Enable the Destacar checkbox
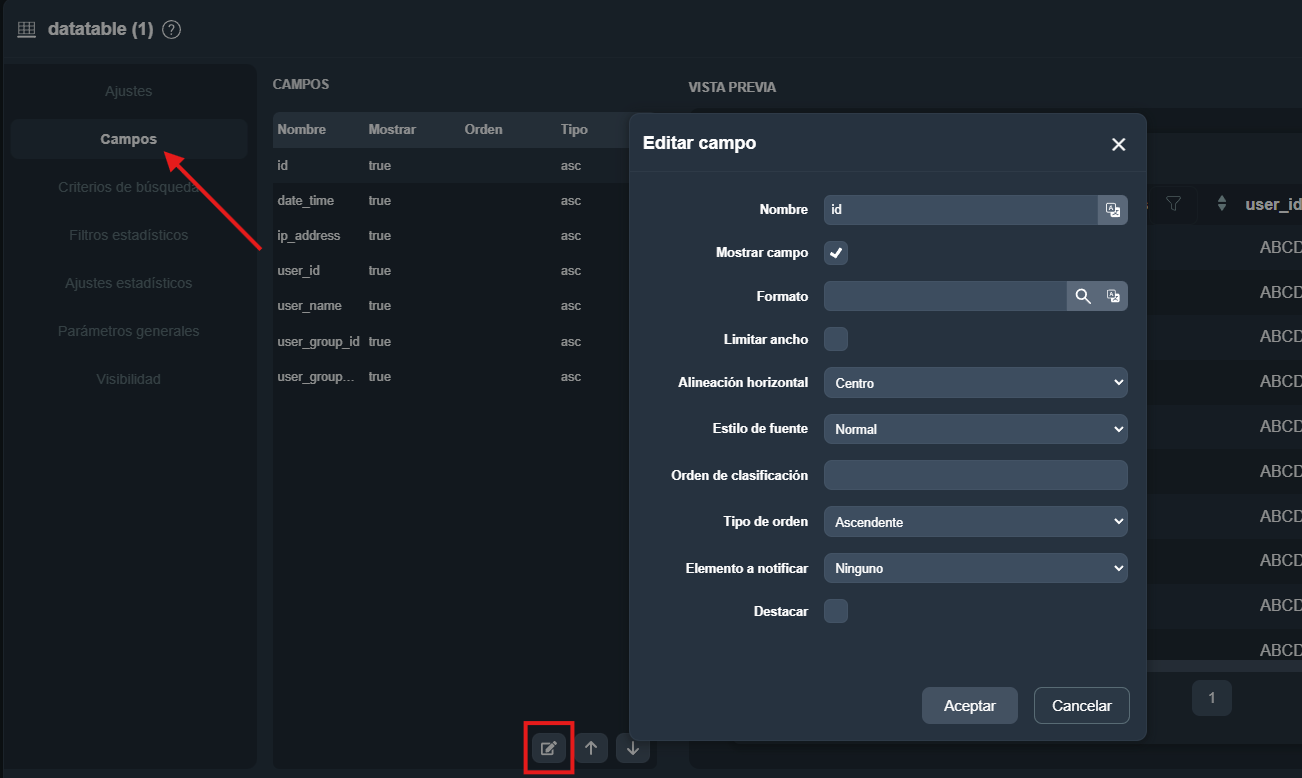Image resolution: width=1302 pixels, height=778 pixels. [x=835, y=610]
